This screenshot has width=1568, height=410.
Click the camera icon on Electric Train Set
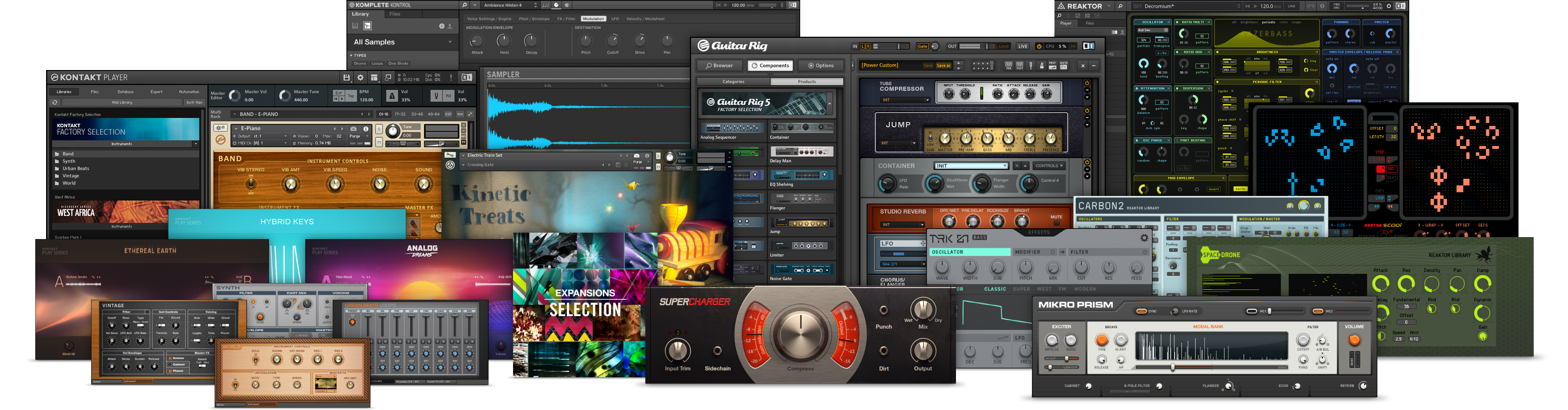coord(637,156)
